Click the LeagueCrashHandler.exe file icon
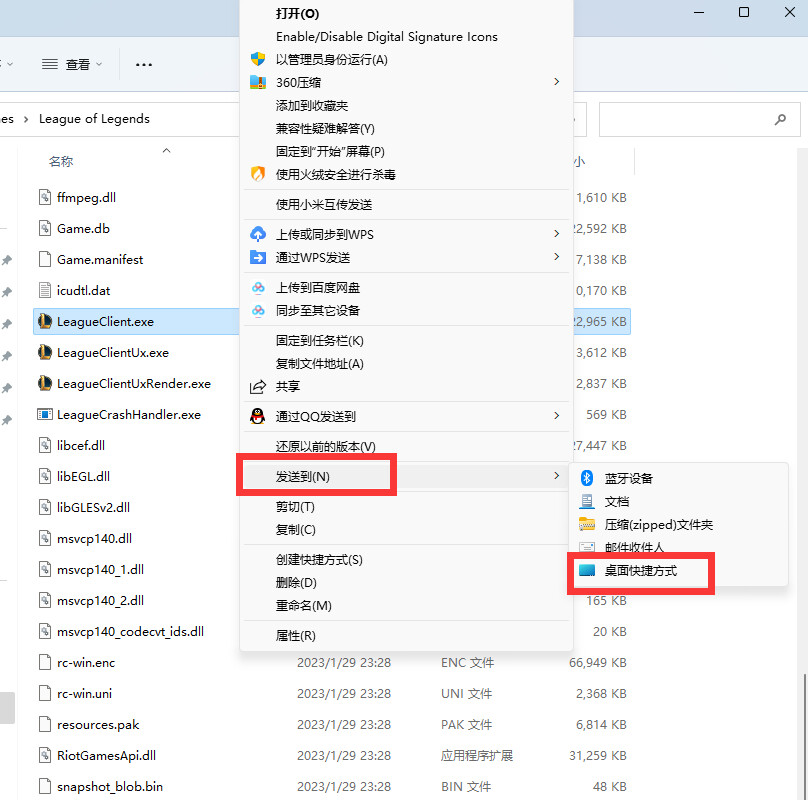The image size is (808, 800). point(45,414)
